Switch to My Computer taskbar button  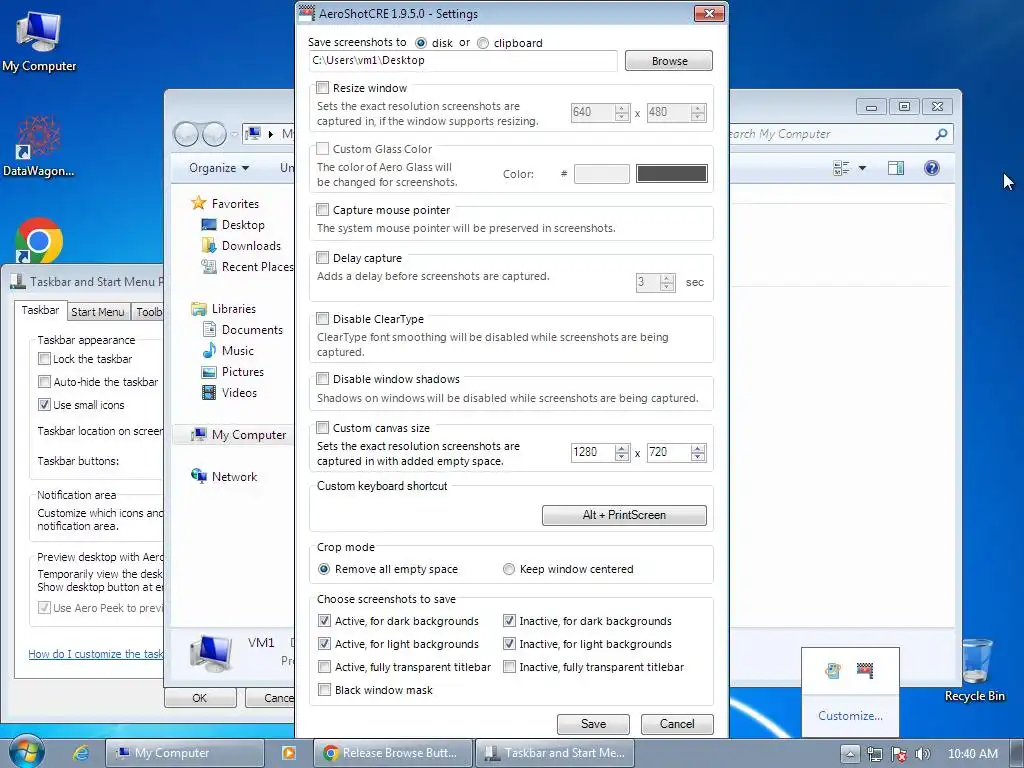(184, 753)
